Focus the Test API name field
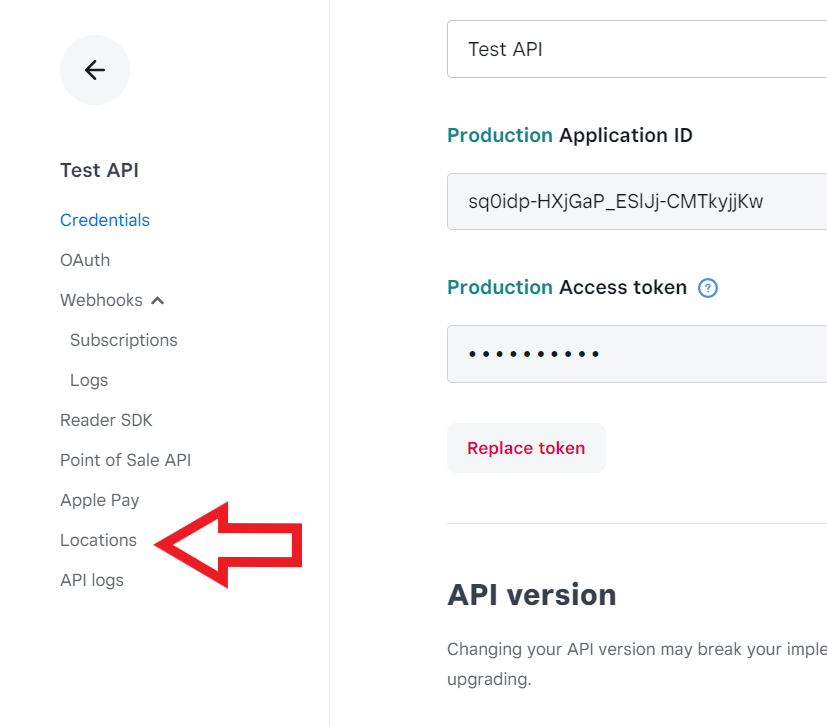 point(637,49)
